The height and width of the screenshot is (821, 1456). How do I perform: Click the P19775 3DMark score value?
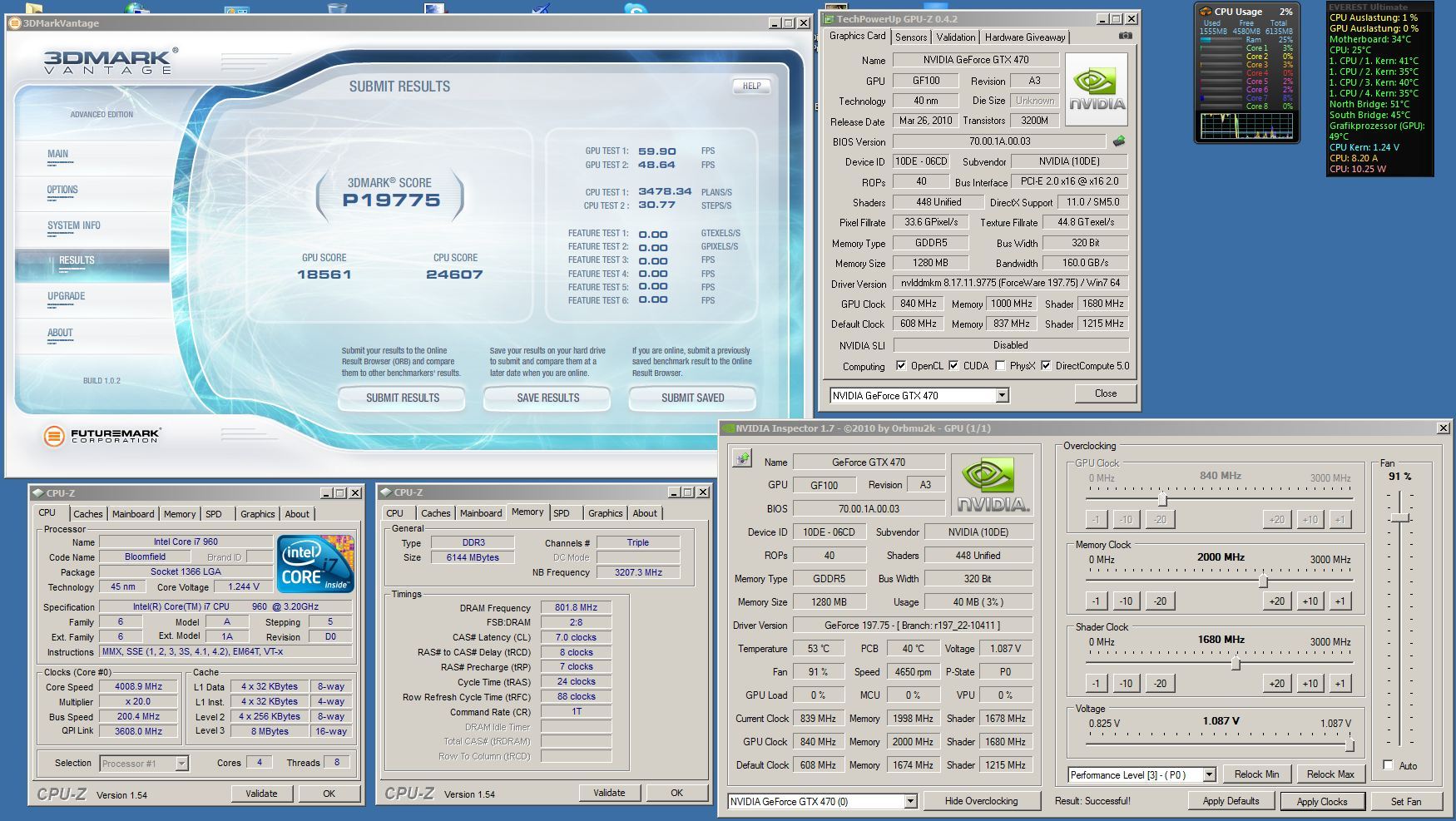click(x=391, y=200)
